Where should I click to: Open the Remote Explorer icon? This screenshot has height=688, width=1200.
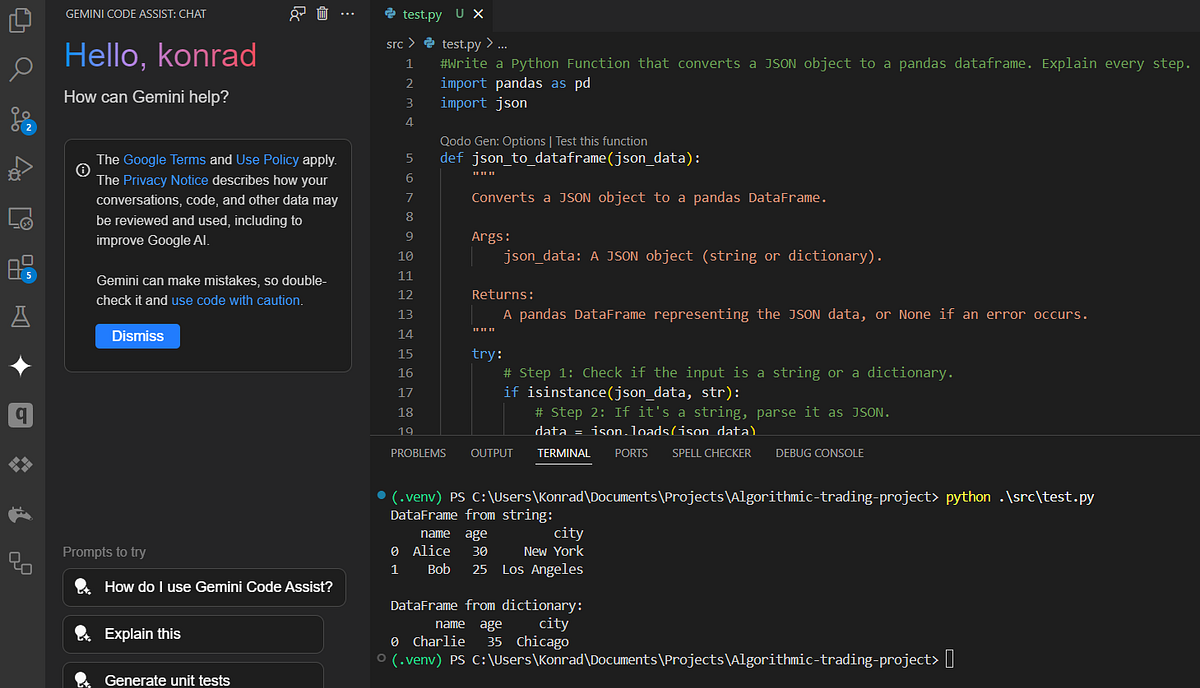(22, 218)
